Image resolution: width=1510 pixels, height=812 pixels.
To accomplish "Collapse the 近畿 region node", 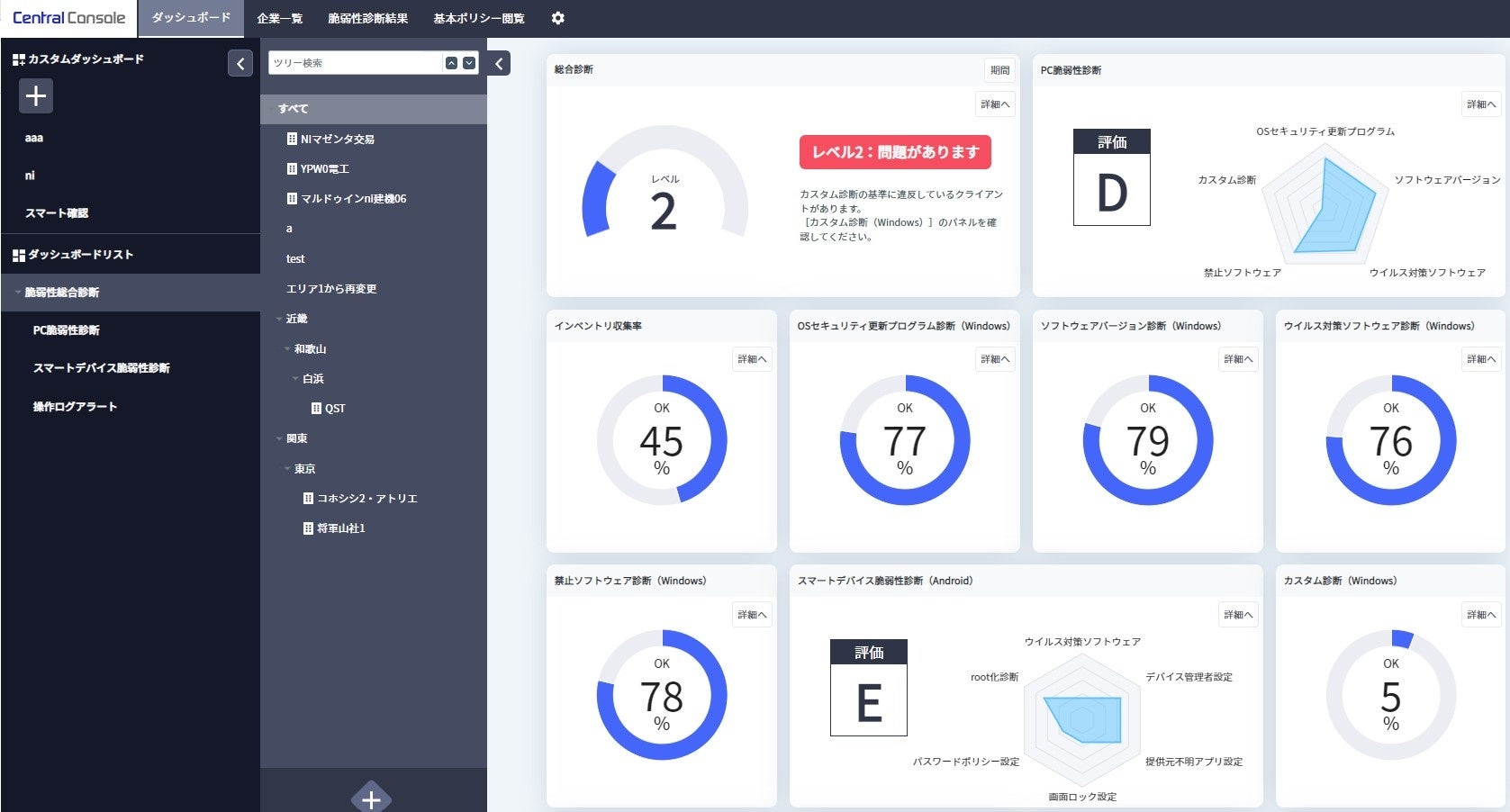I will click(279, 319).
